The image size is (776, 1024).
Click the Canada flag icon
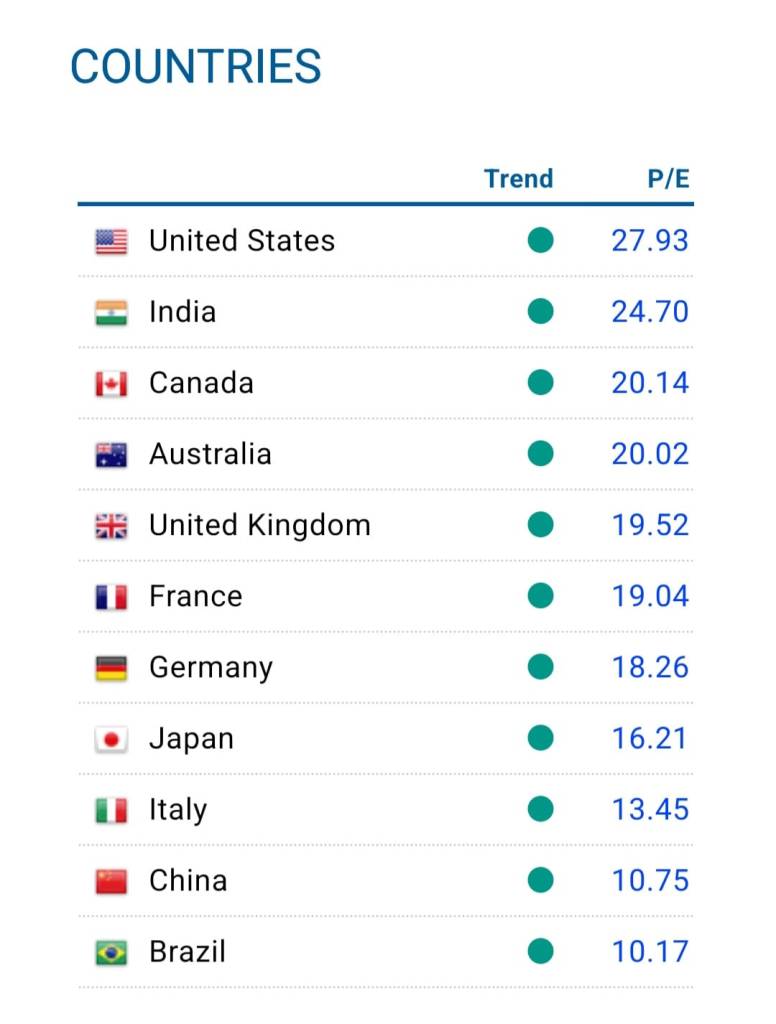pos(111,384)
